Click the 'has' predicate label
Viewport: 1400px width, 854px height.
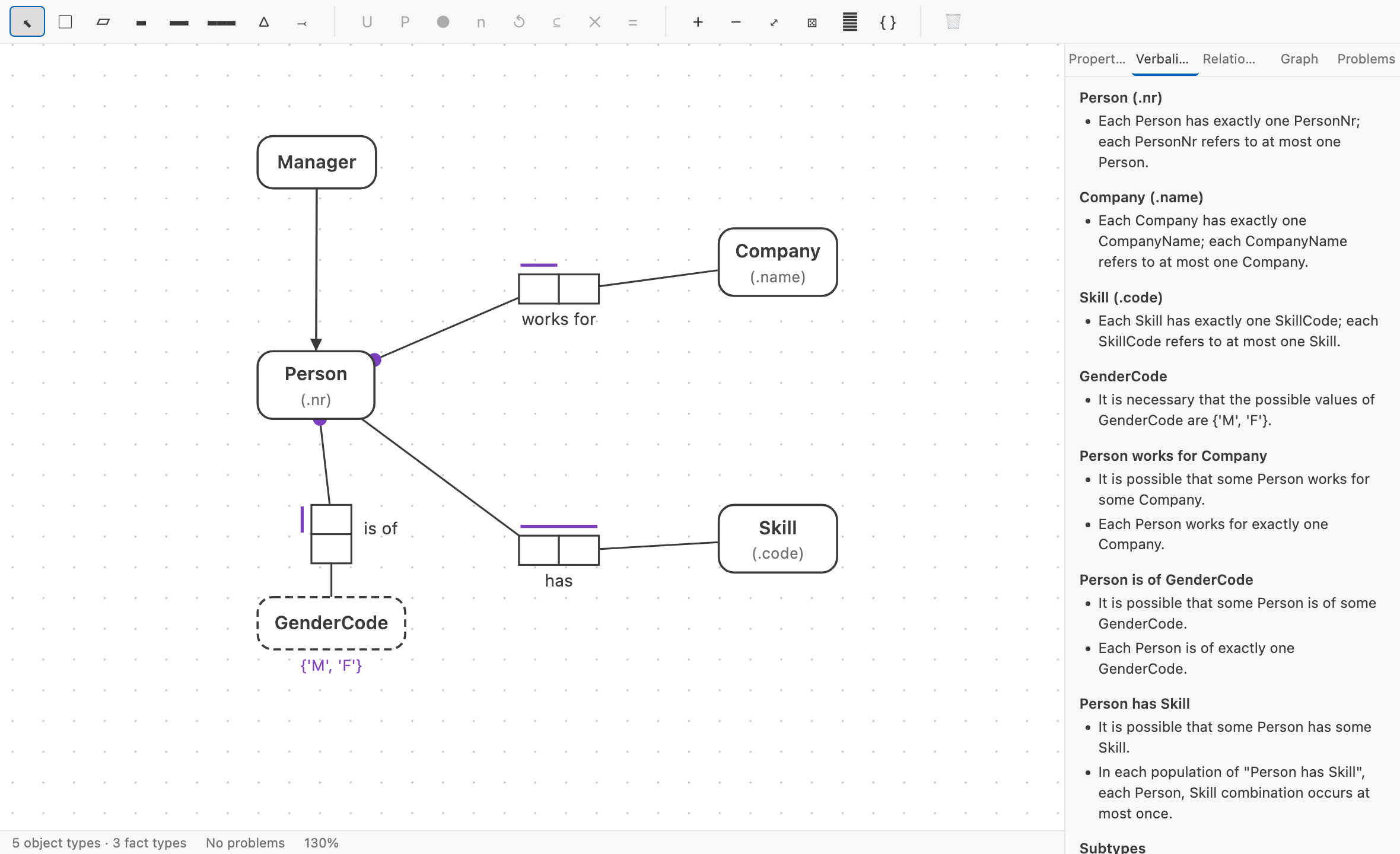tap(559, 581)
